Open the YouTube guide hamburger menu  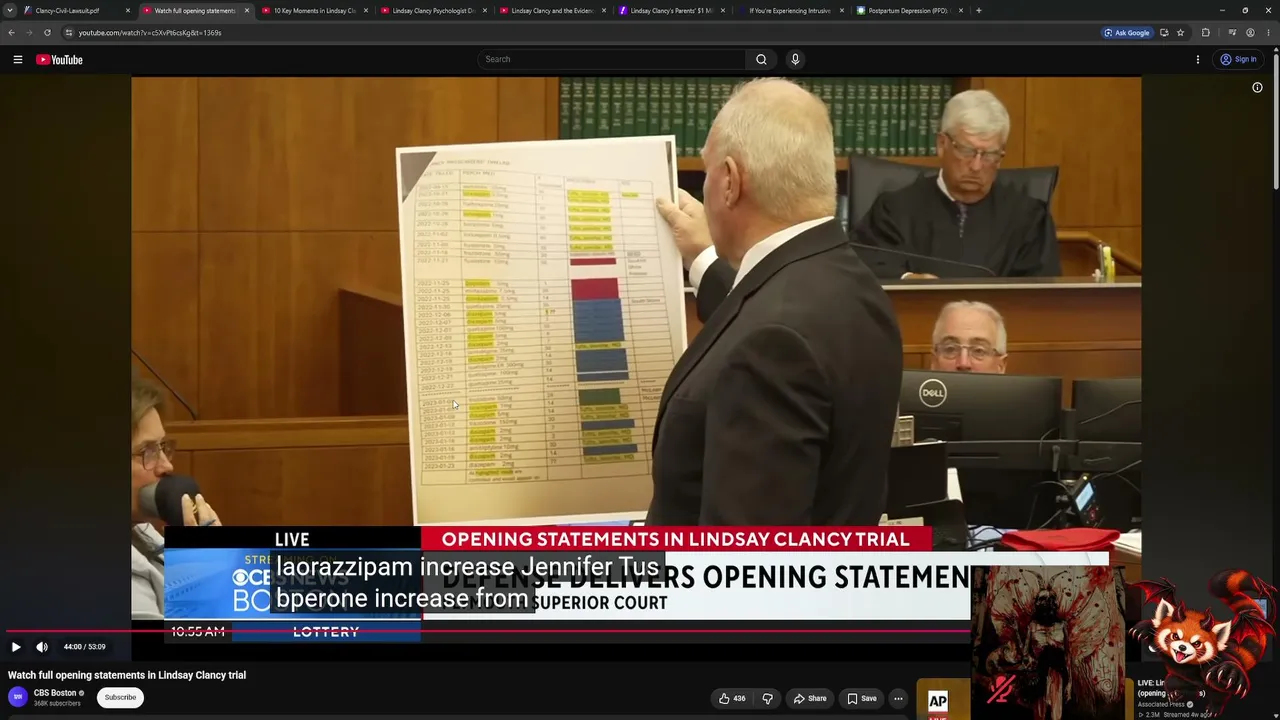[x=18, y=60]
